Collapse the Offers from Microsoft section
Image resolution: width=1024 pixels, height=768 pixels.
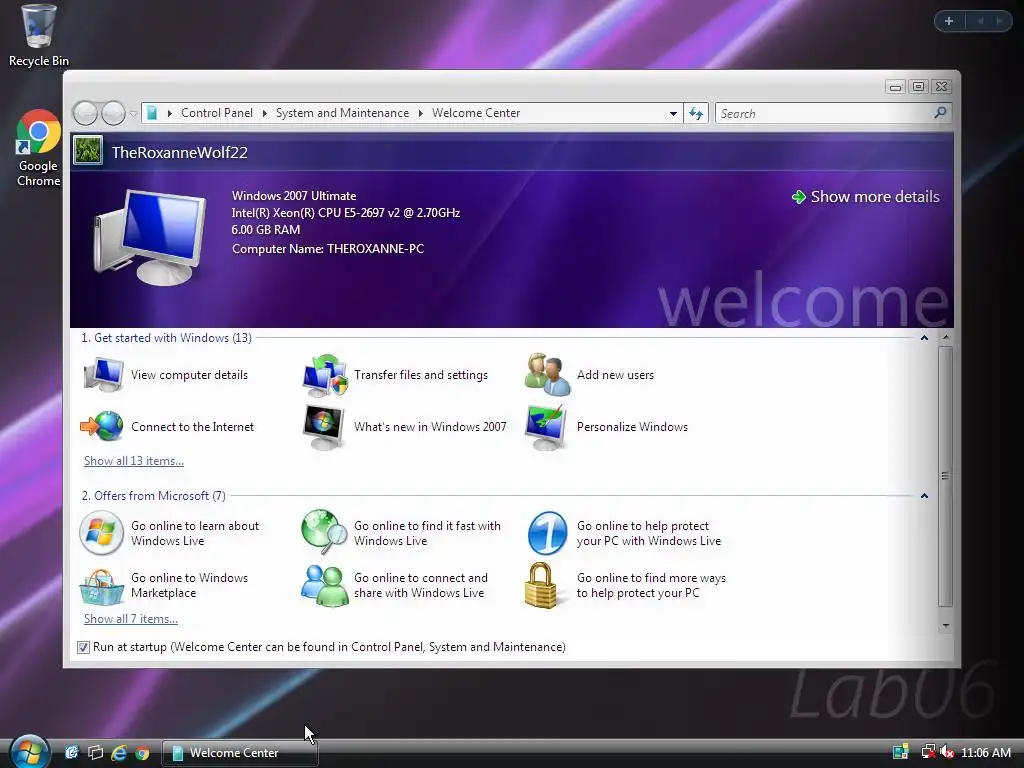924,496
